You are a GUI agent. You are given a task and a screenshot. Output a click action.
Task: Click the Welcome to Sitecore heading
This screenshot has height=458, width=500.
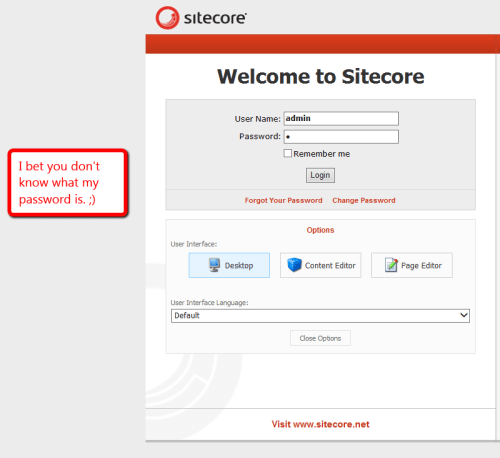pos(321,77)
